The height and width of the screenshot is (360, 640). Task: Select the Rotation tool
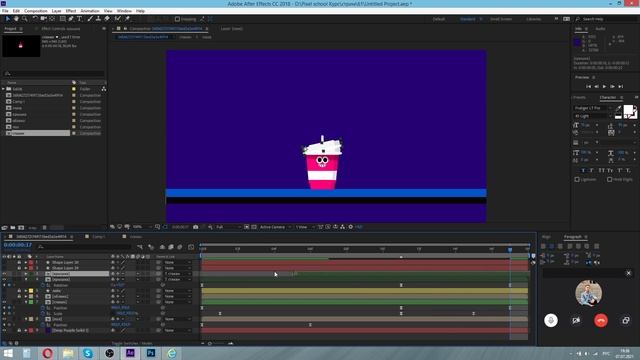35,19
